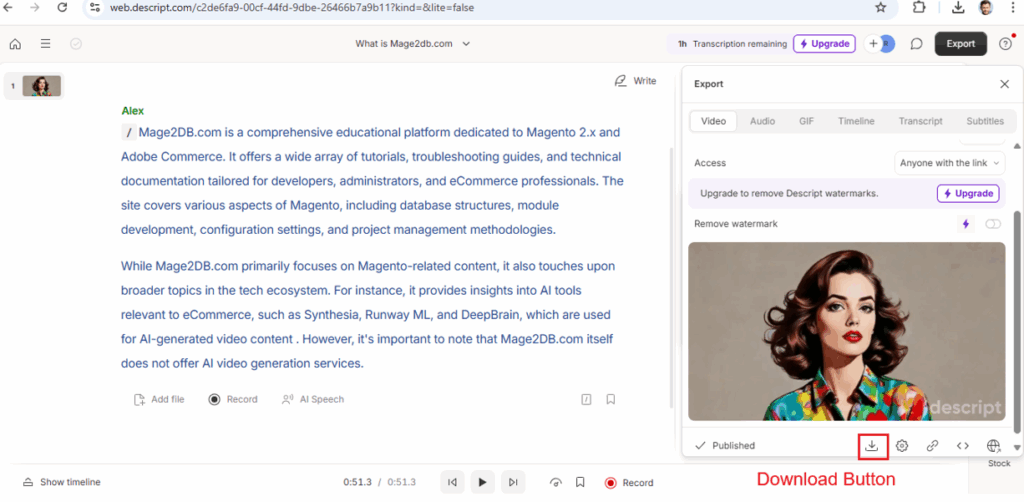Click the speaker name Alex
The image size is (1024, 502).
tap(133, 111)
